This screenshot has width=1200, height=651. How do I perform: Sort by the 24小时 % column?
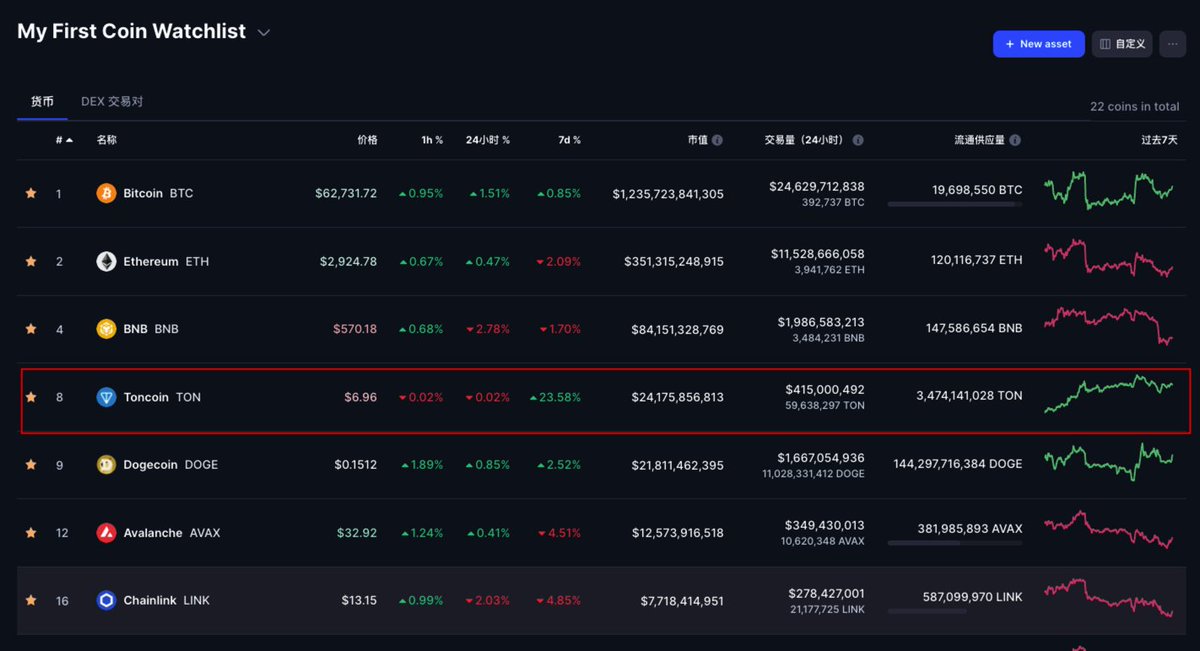pos(488,140)
